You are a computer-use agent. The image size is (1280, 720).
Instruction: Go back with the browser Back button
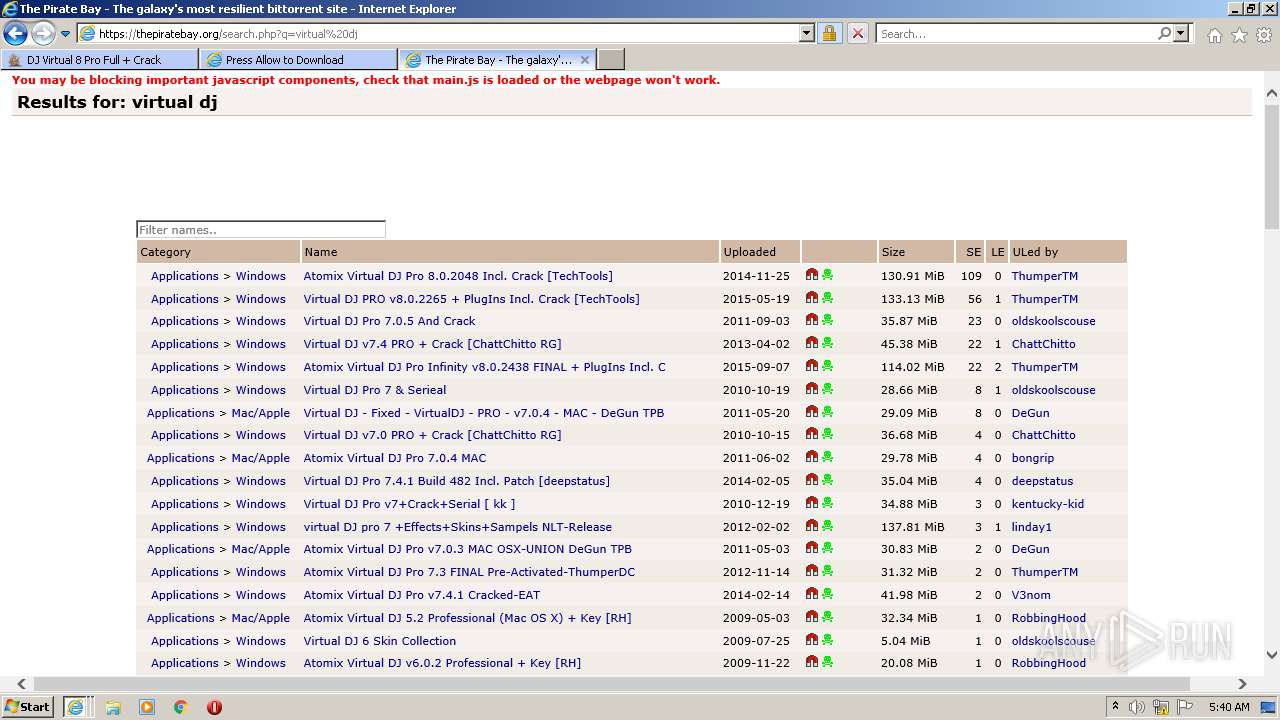15,33
